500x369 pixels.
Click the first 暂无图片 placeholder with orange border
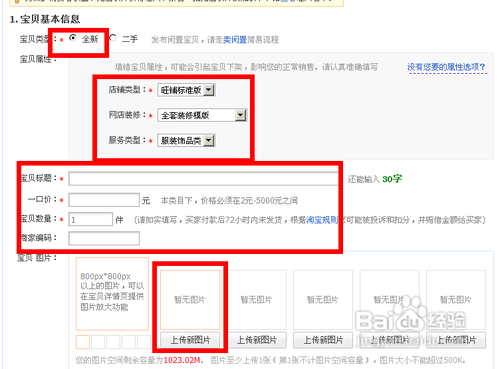(x=190, y=300)
